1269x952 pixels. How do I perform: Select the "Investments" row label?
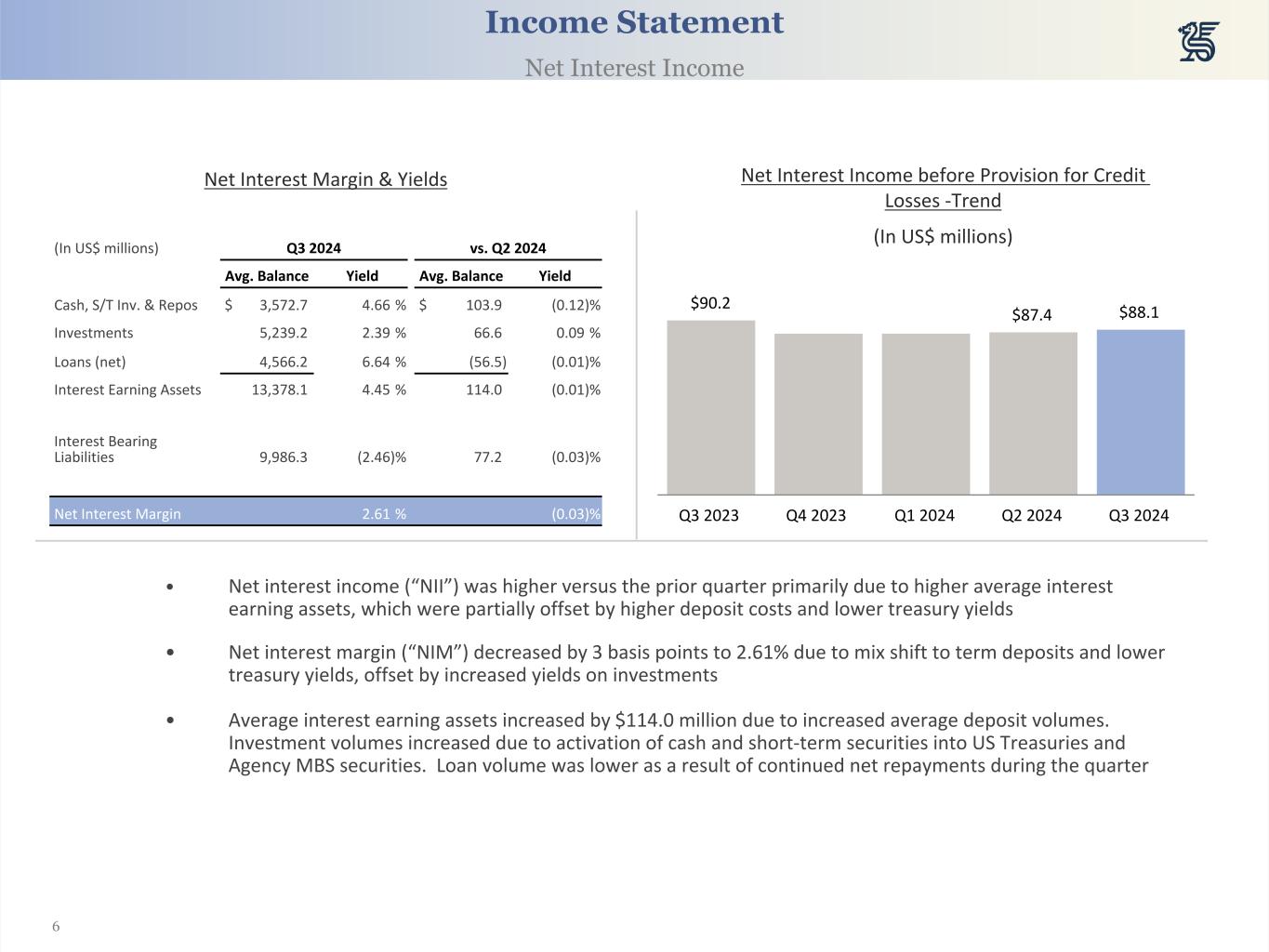click(x=94, y=333)
